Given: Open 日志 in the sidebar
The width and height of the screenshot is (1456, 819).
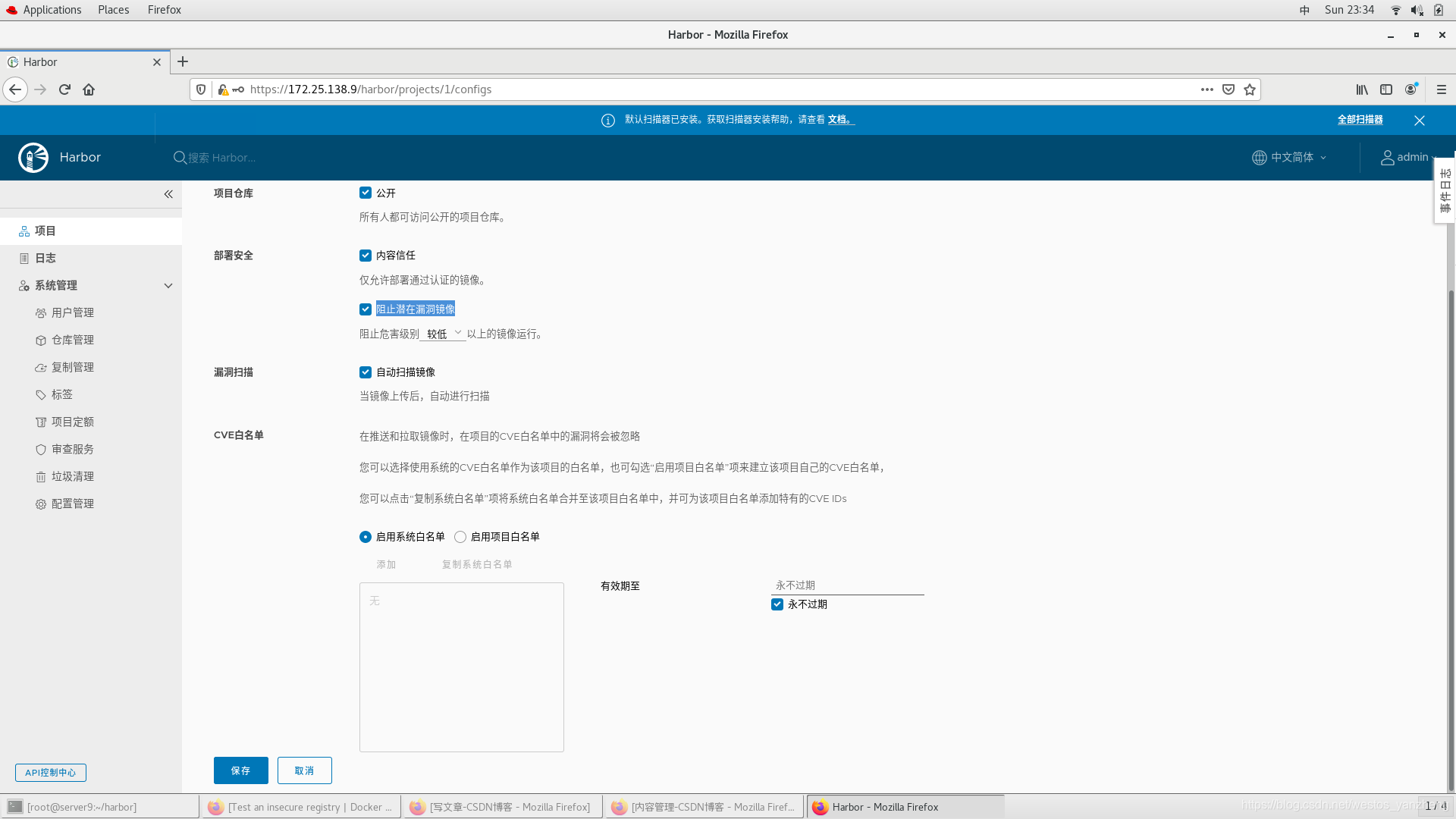Looking at the screenshot, I should (x=91, y=258).
